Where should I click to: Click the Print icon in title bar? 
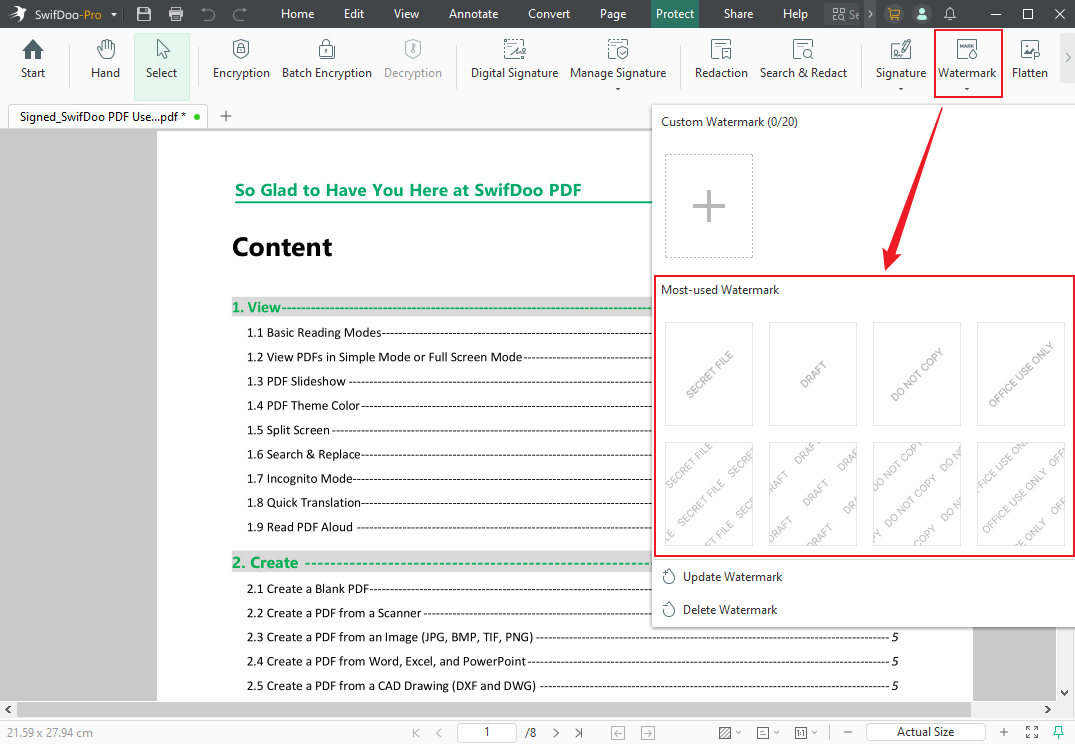pyautogui.click(x=176, y=14)
